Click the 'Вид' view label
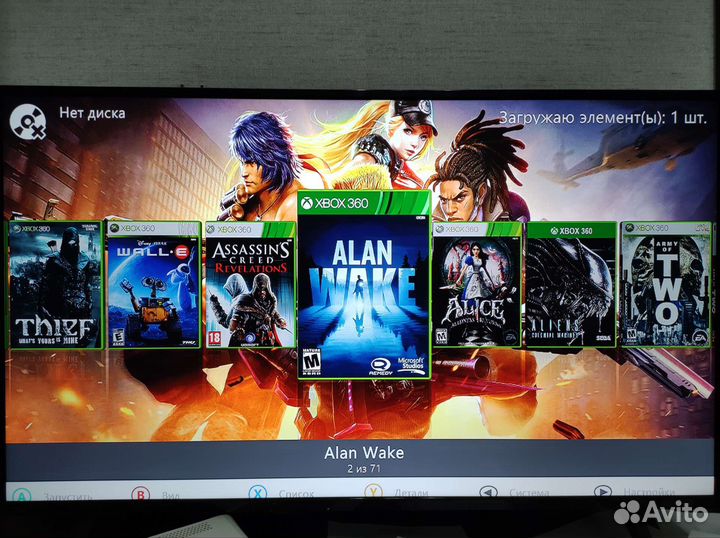Image resolution: width=720 pixels, height=538 pixels. (171, 495)
